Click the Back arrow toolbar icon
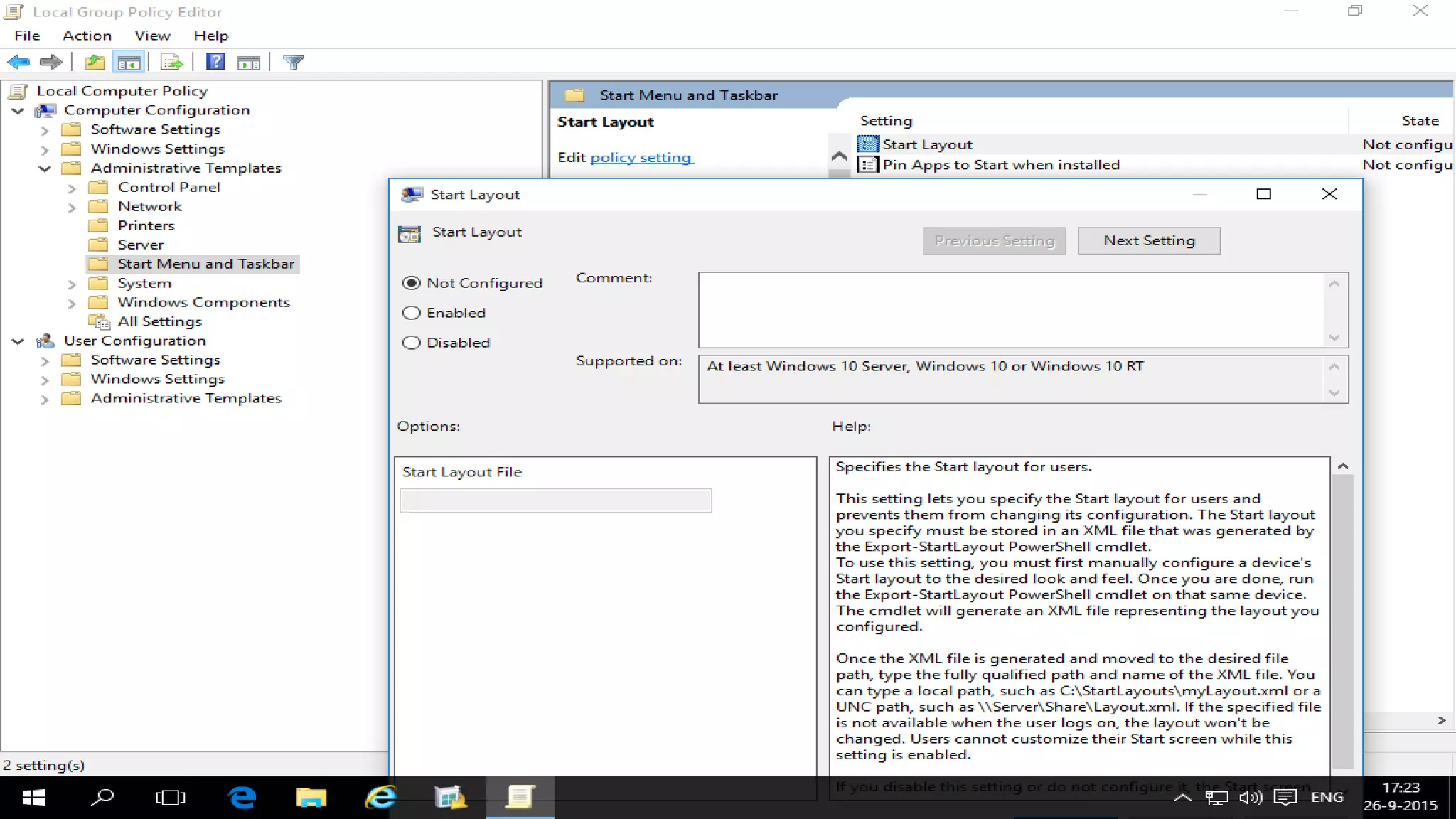Screen dimensions: 1456x819 [x=18, y=63]
